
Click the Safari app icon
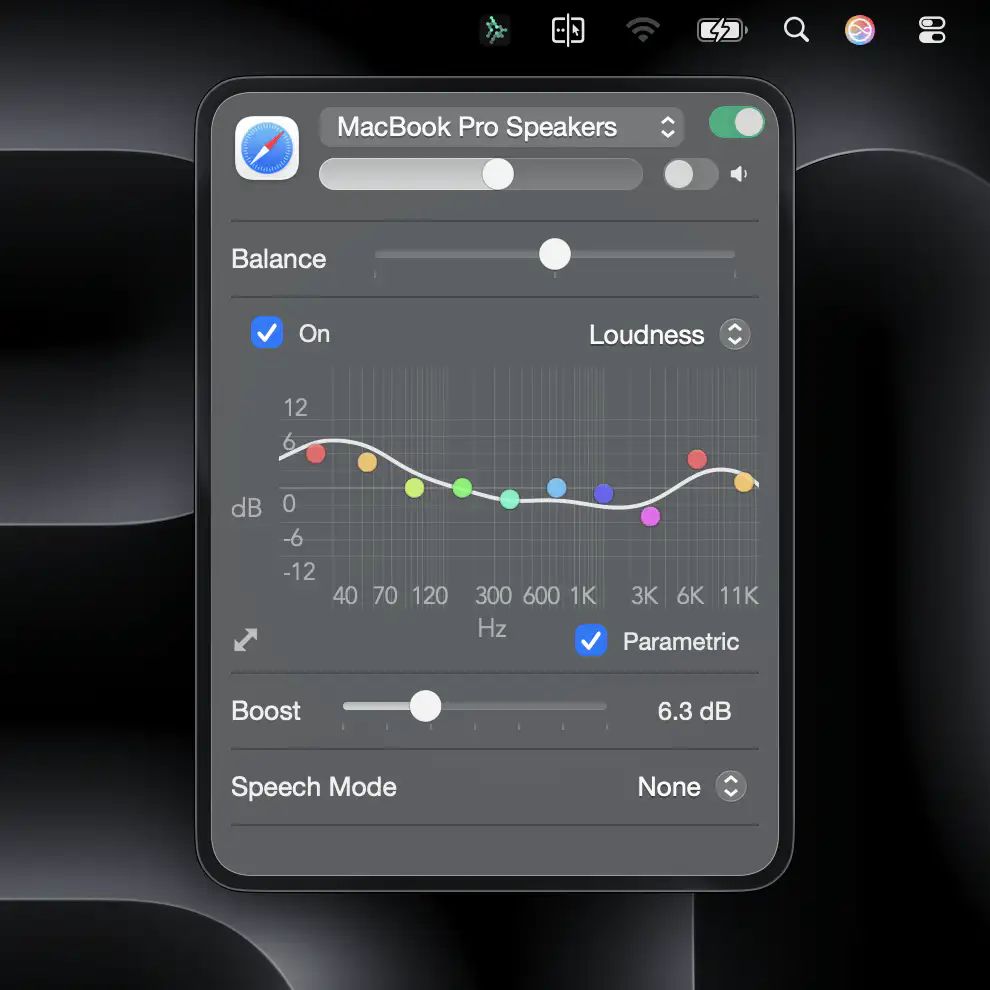267,148
